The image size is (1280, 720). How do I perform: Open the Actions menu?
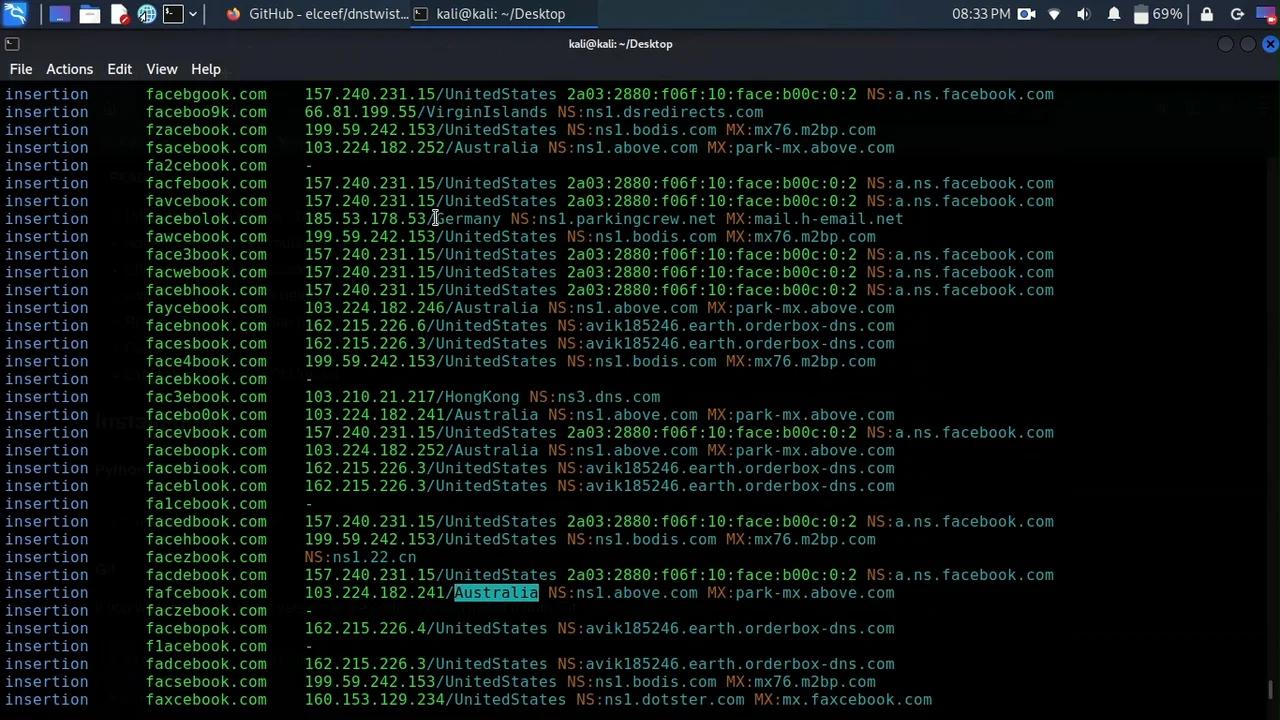[x=69, y=68]
